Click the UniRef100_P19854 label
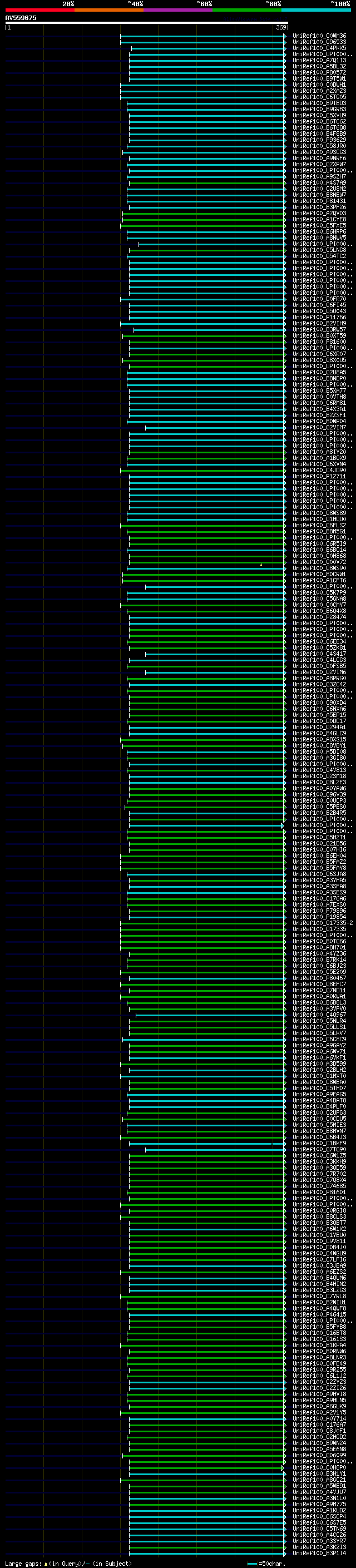Screen dimensions: 356x1568 319,917
